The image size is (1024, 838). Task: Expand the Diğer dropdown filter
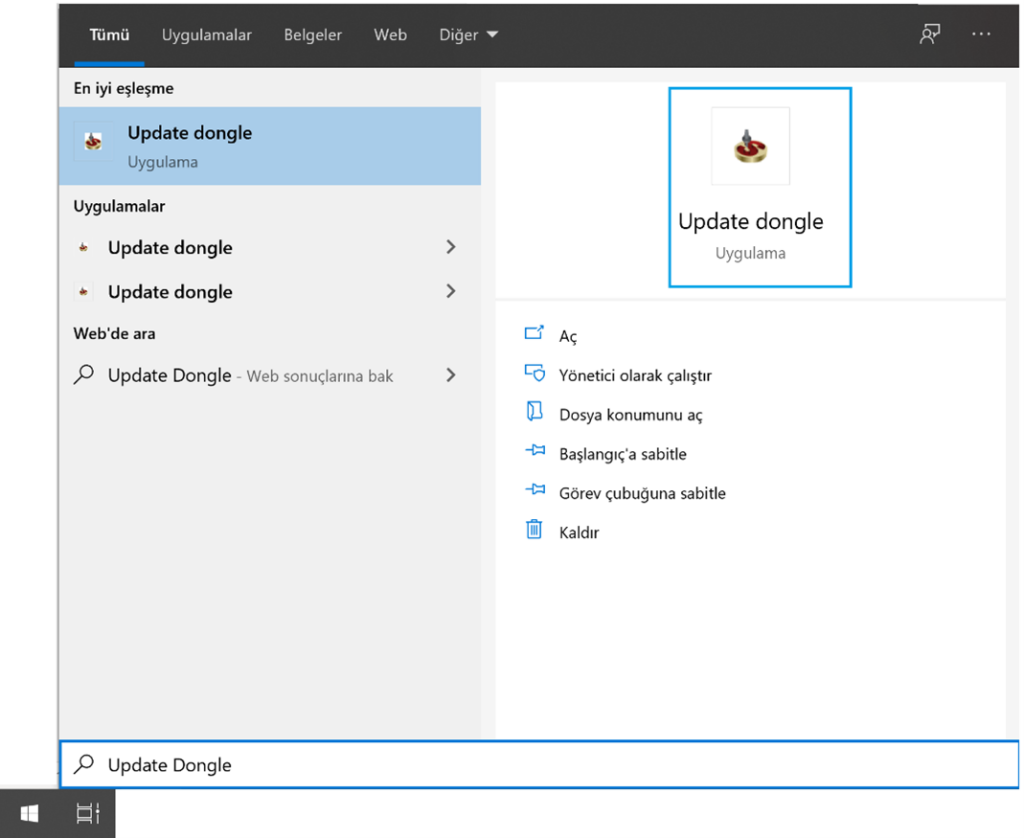[x=468, y=35]
